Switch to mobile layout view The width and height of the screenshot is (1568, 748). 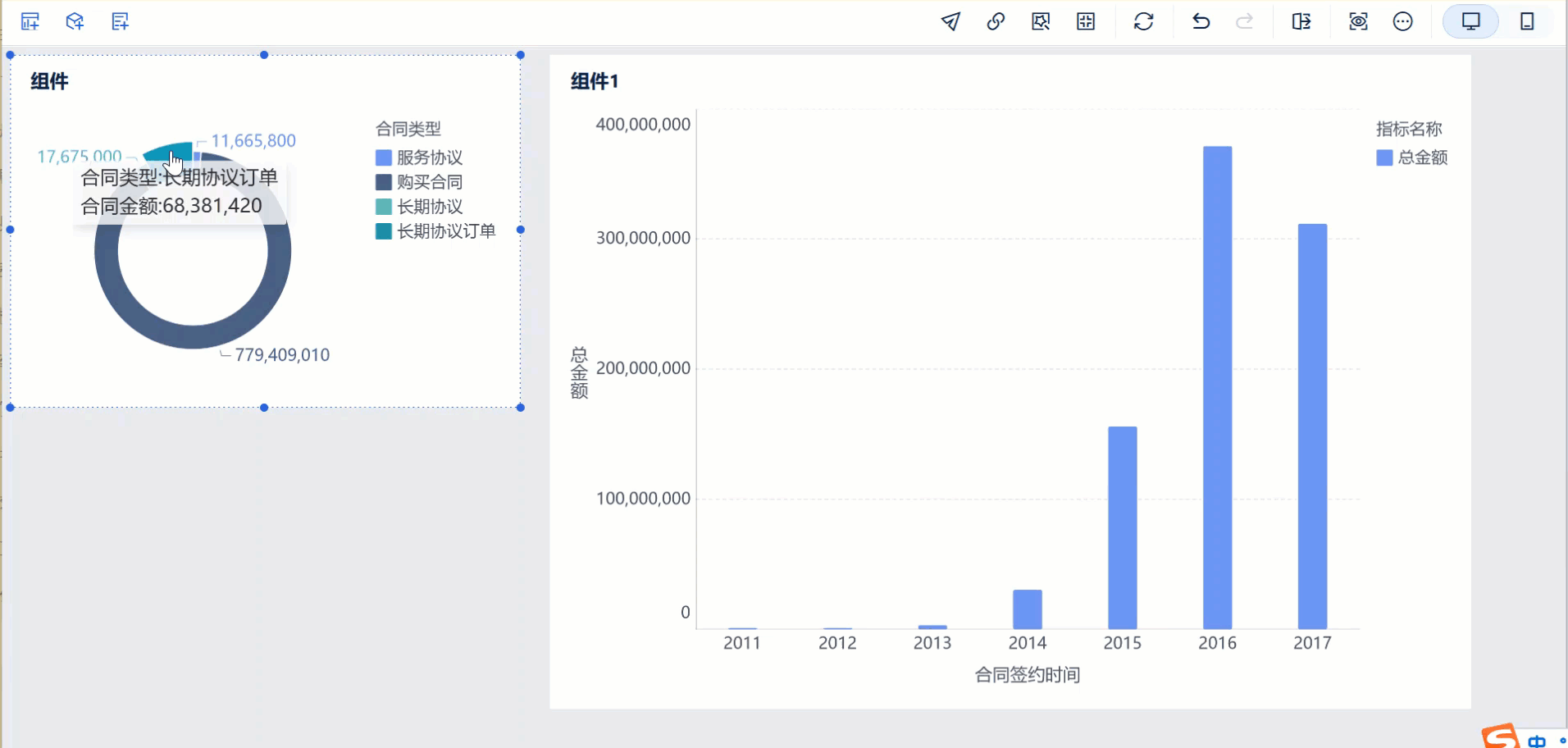point(1527,21)
